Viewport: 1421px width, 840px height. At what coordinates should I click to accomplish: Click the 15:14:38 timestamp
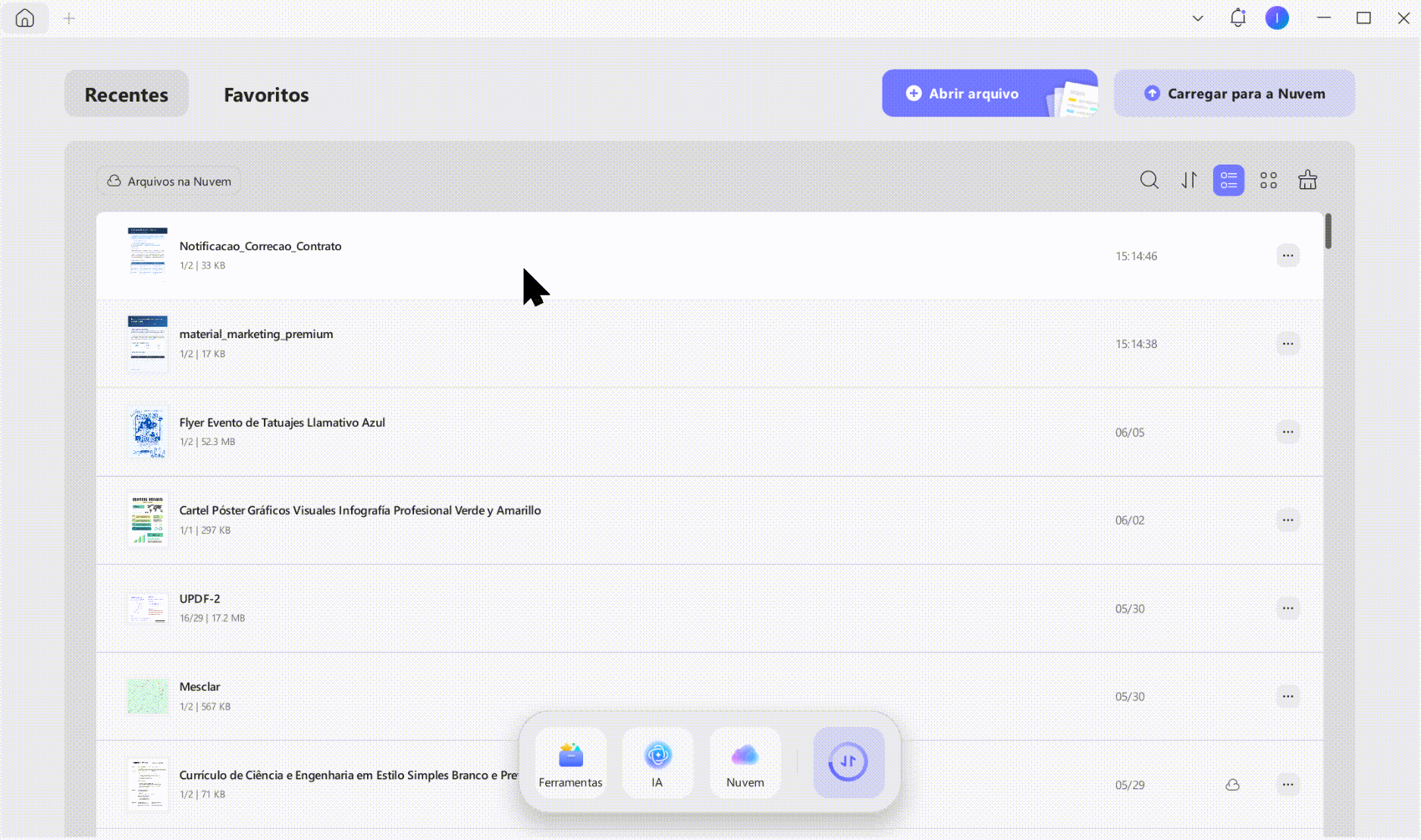tap(1136, 344)
